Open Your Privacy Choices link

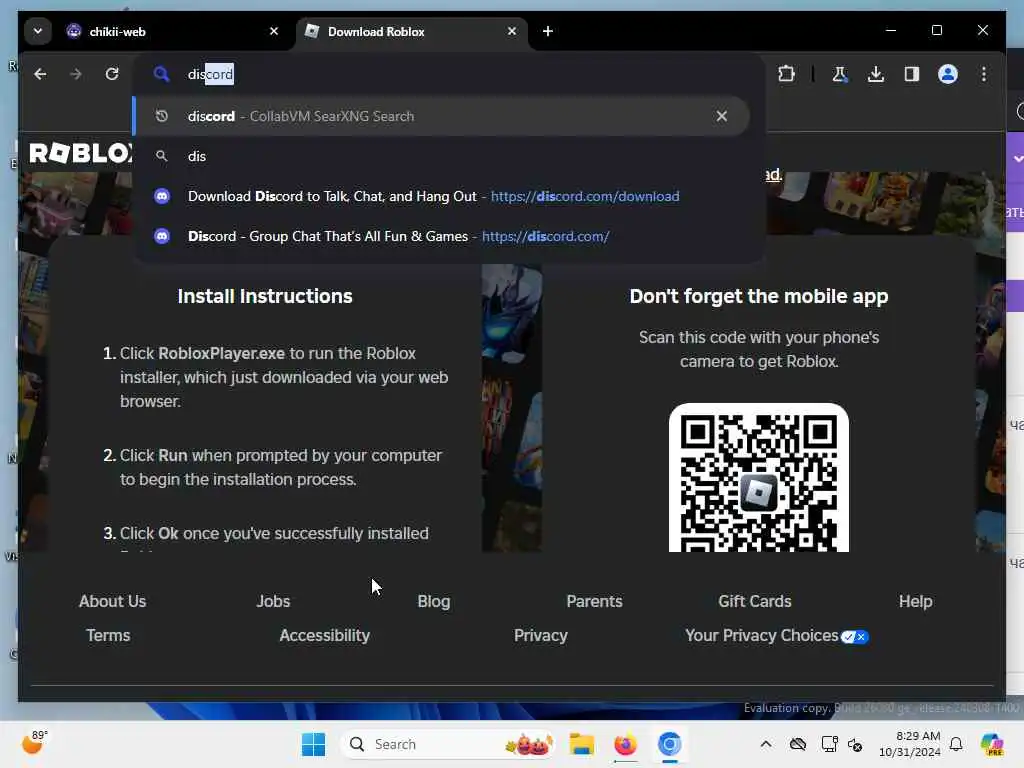click(x=776, y=635)
